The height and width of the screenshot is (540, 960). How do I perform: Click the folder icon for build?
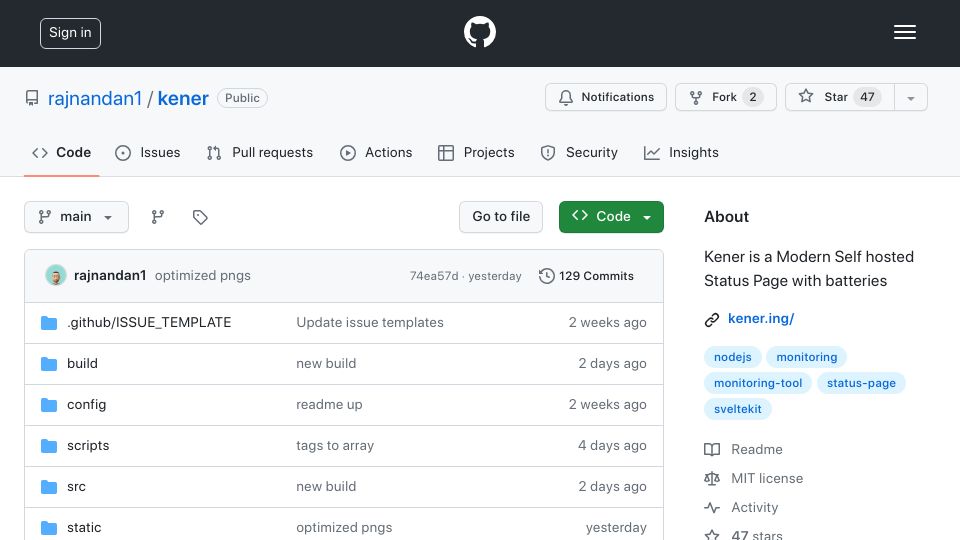tap(49, 364)
